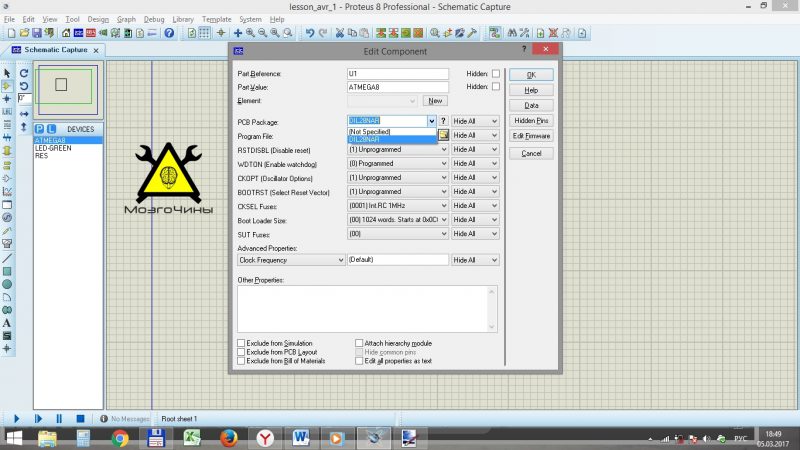Click the horizontal mirror flip icon
The image size is (800, 450).
(x=24, y=114)
